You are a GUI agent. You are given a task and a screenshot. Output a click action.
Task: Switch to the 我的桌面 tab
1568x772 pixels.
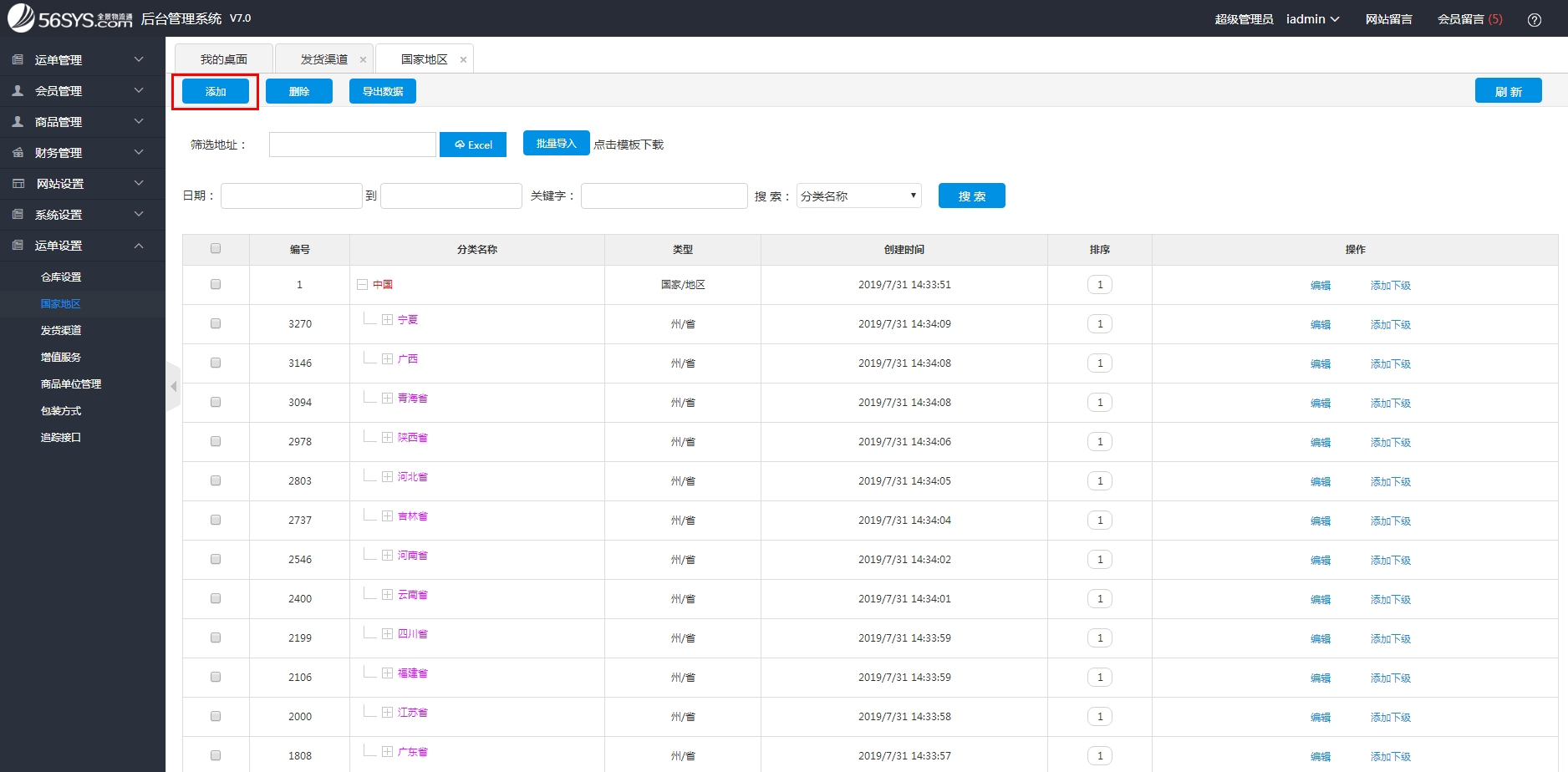(x=223, y=59)
